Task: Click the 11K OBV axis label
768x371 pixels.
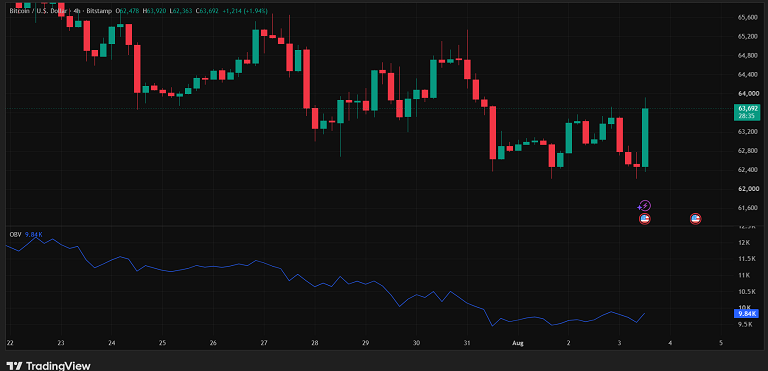Action: 744,275
